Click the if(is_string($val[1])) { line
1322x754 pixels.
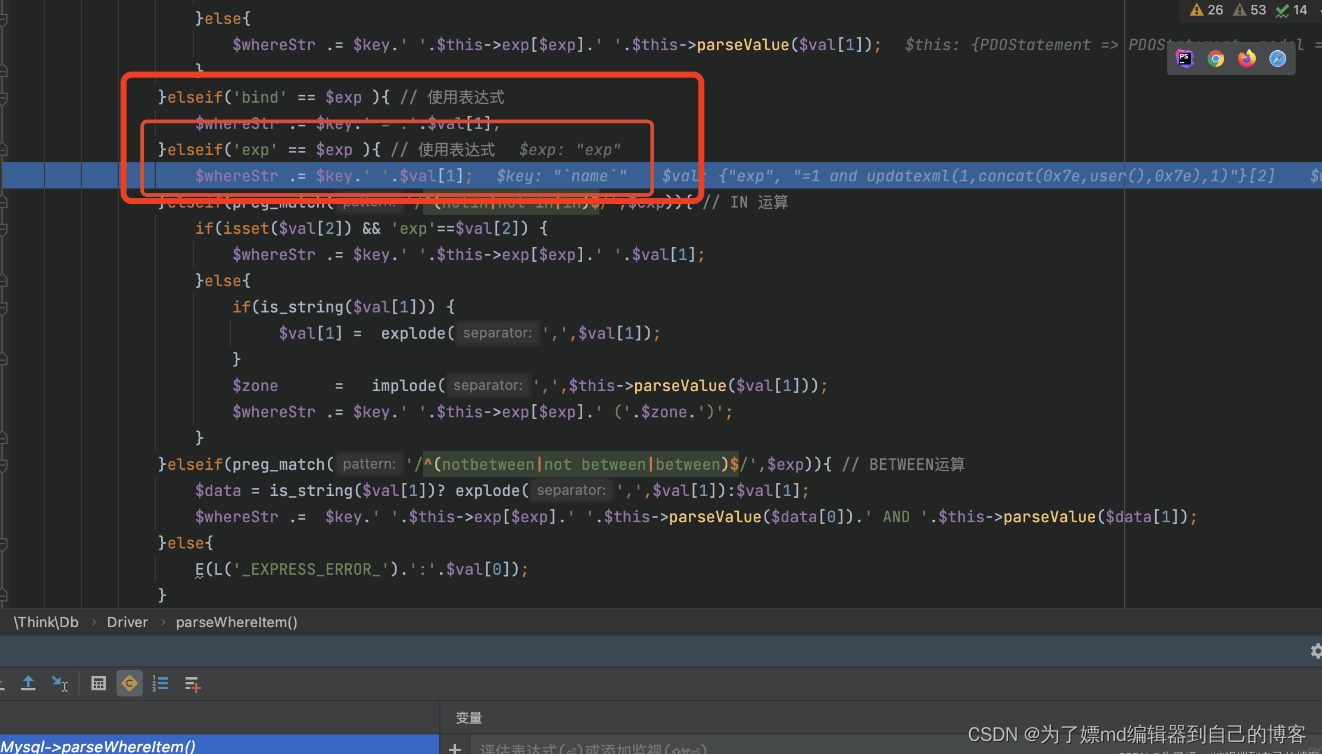344,307
